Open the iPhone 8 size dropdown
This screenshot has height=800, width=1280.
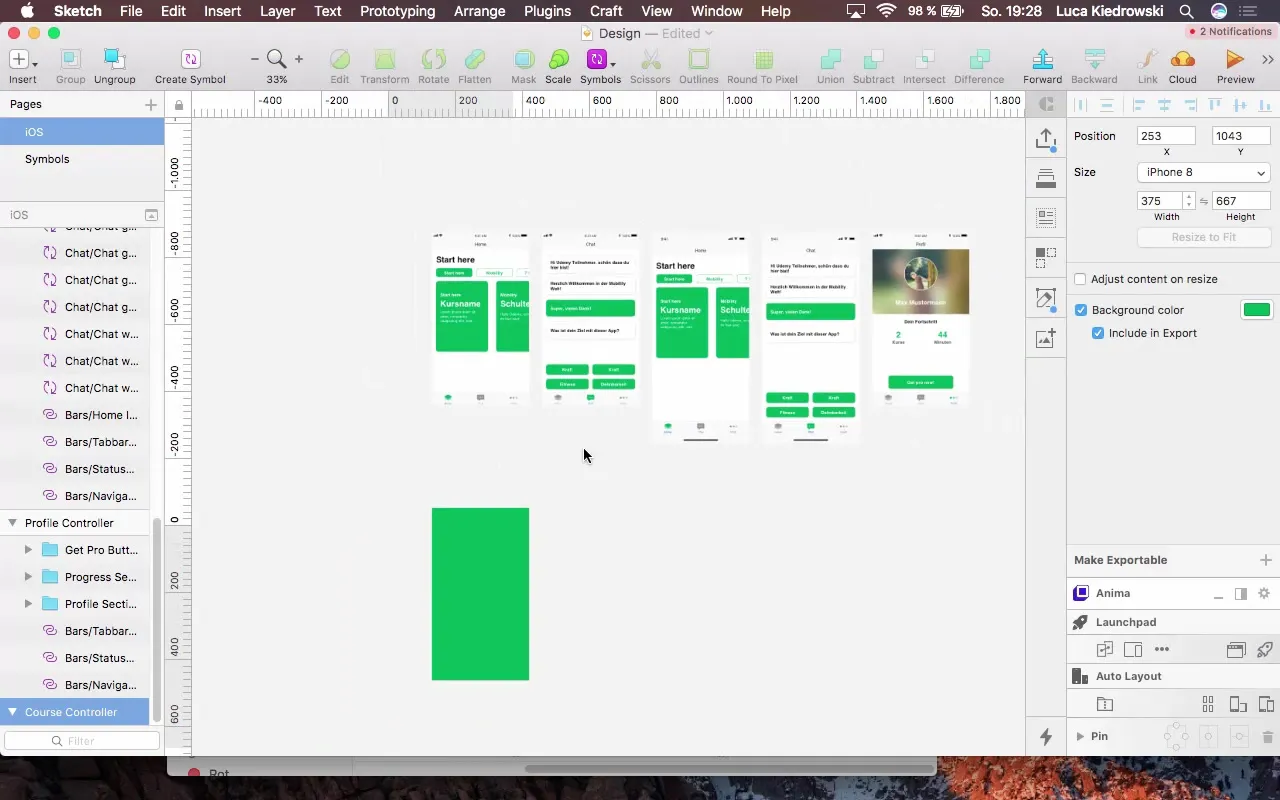tap(1204, 172)
